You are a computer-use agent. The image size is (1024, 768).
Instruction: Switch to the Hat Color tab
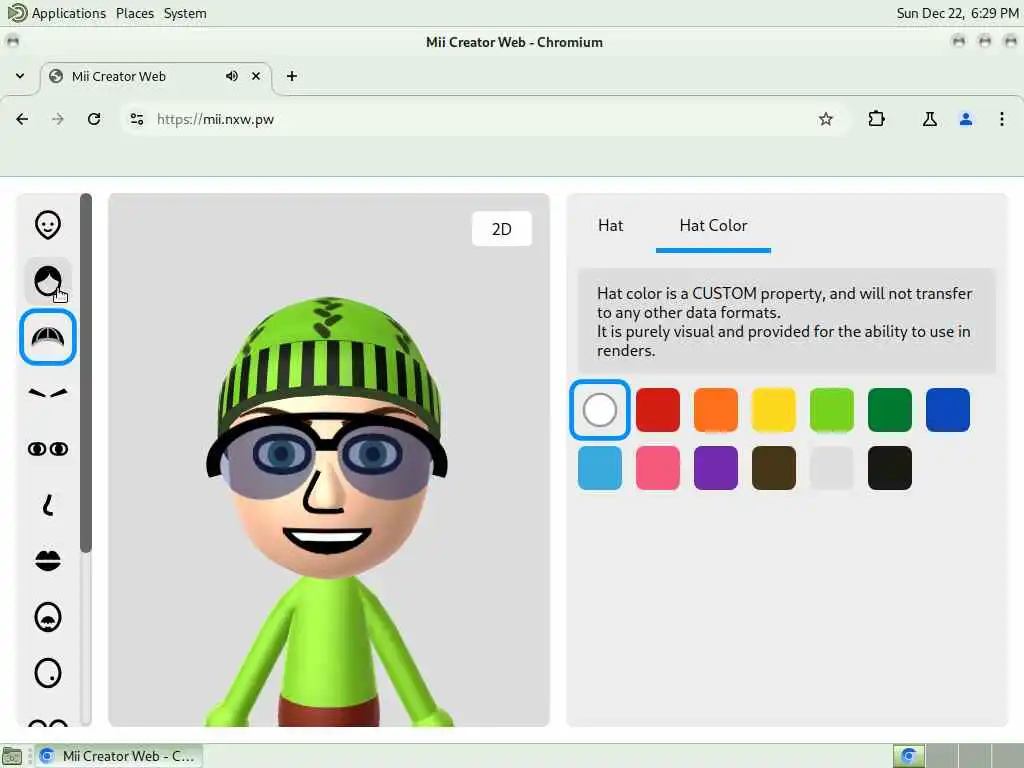[x=713, y=226]
